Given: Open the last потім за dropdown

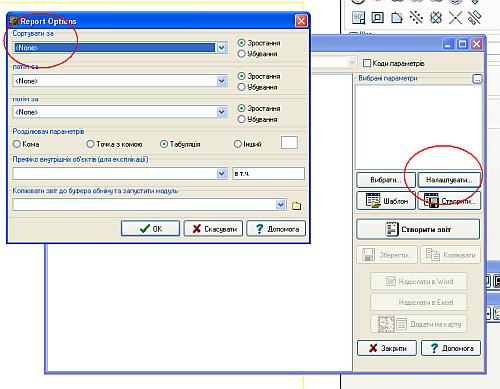Looking at the screenshot, I should (222, 112).
